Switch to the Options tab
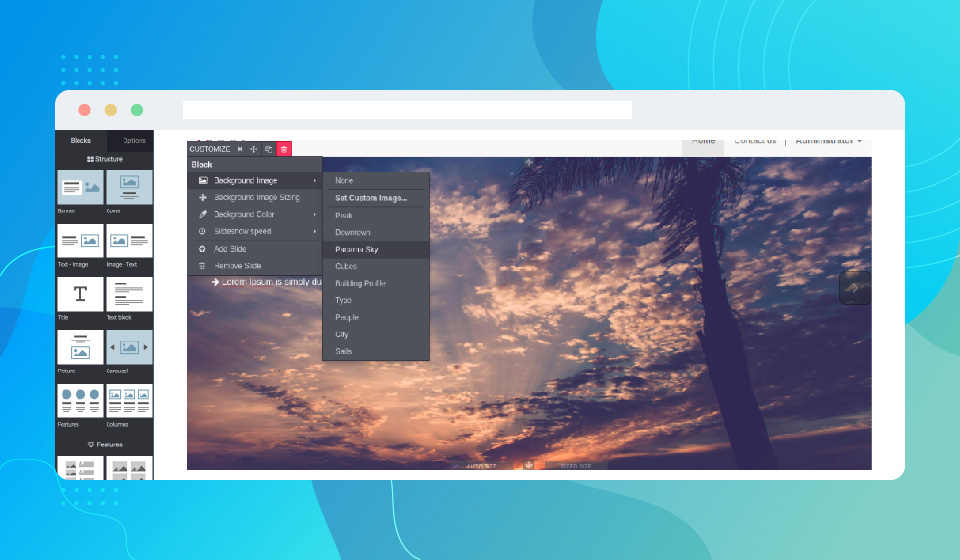The image size is (960, 560). coord(133,141)
